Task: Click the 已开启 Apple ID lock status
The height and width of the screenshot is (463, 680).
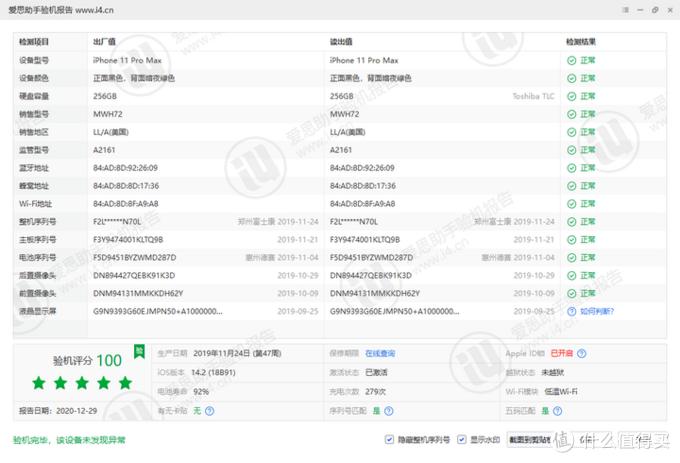Action: 562,353
